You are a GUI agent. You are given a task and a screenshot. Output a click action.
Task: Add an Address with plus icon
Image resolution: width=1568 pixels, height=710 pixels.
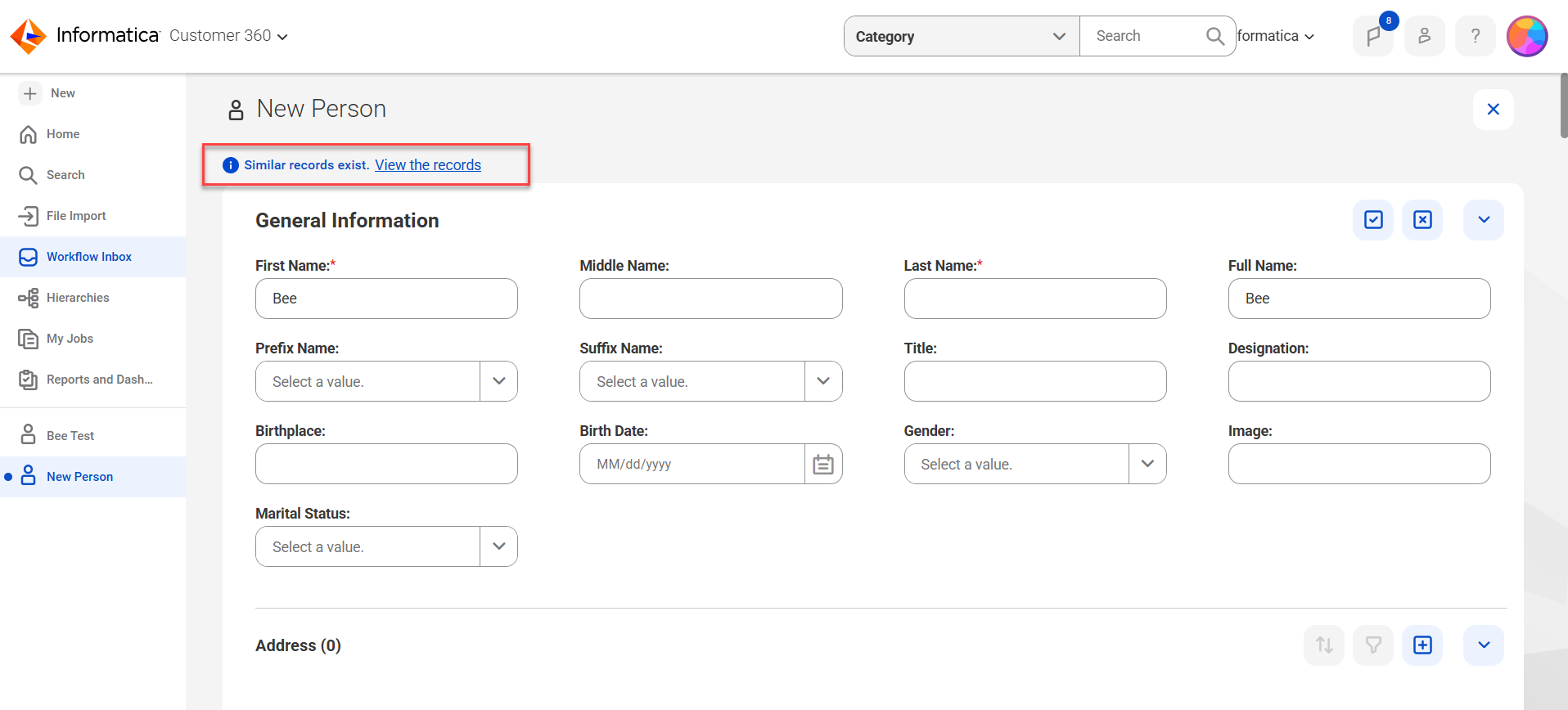pyautogui.click(x=1422, y=645)
